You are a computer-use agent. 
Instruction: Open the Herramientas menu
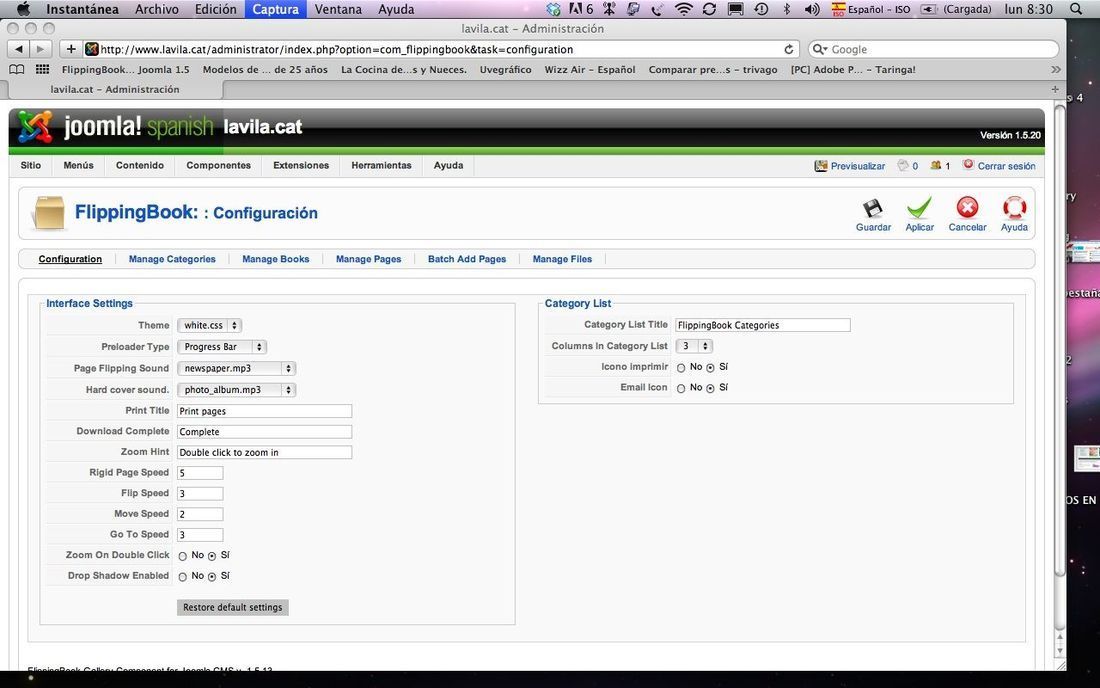click(x=382, y=166)
